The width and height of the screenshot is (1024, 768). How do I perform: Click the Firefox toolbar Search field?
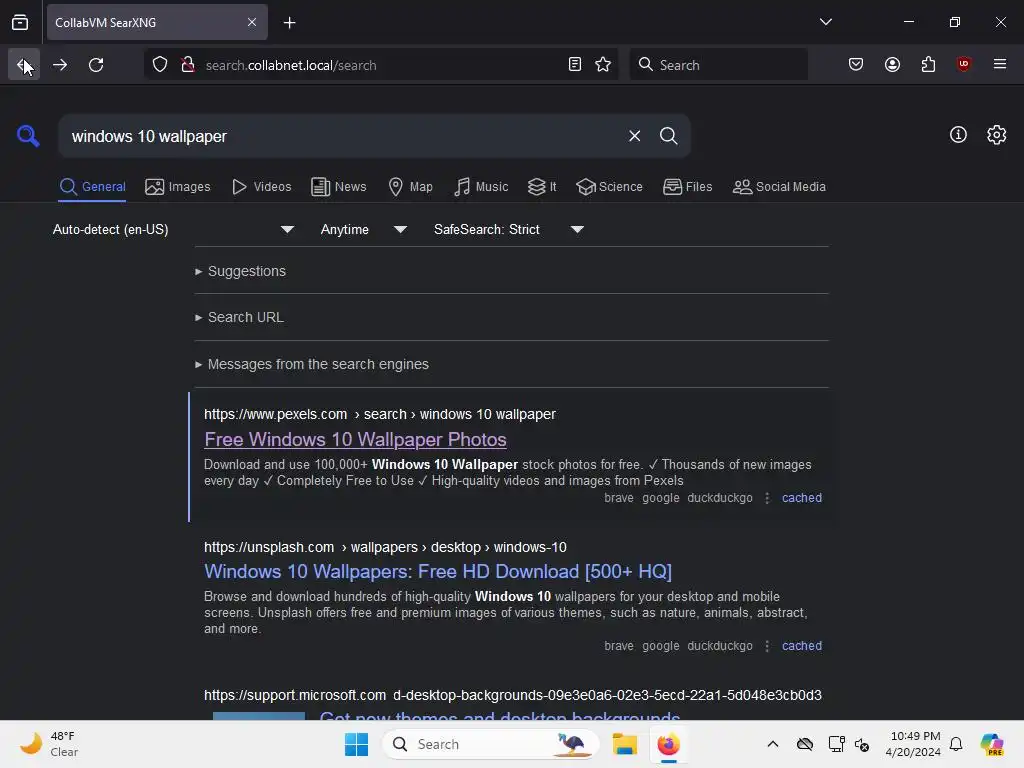pyautogui.click(x=718, y=65)
